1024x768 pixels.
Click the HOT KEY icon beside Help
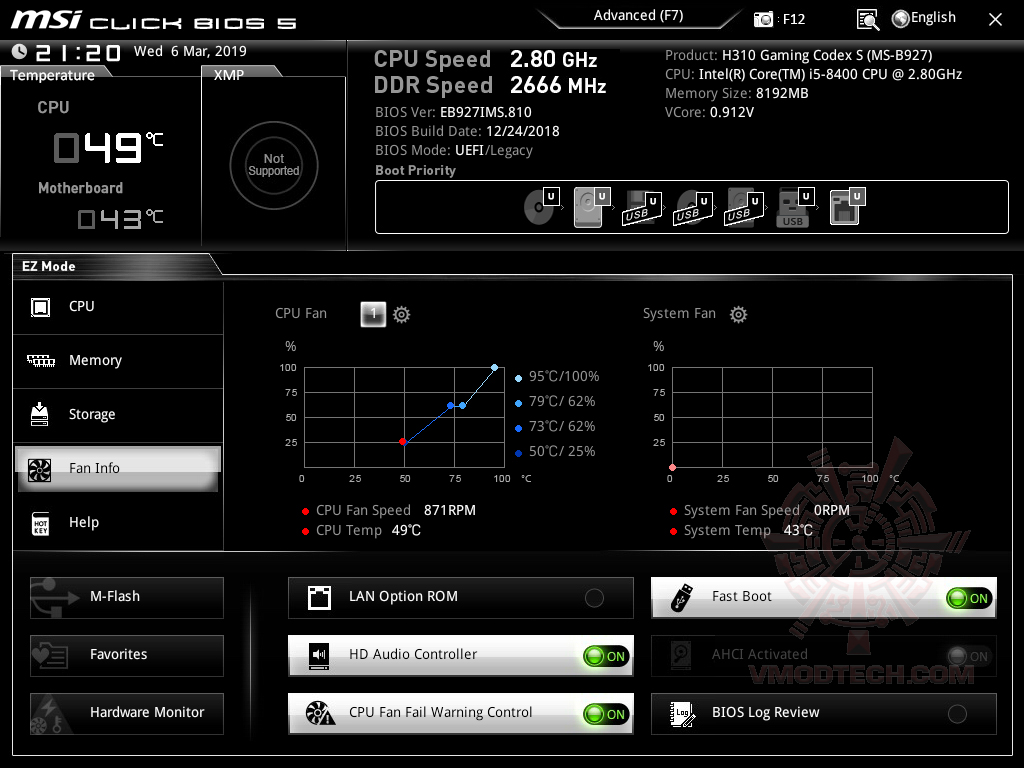point(40,523)
